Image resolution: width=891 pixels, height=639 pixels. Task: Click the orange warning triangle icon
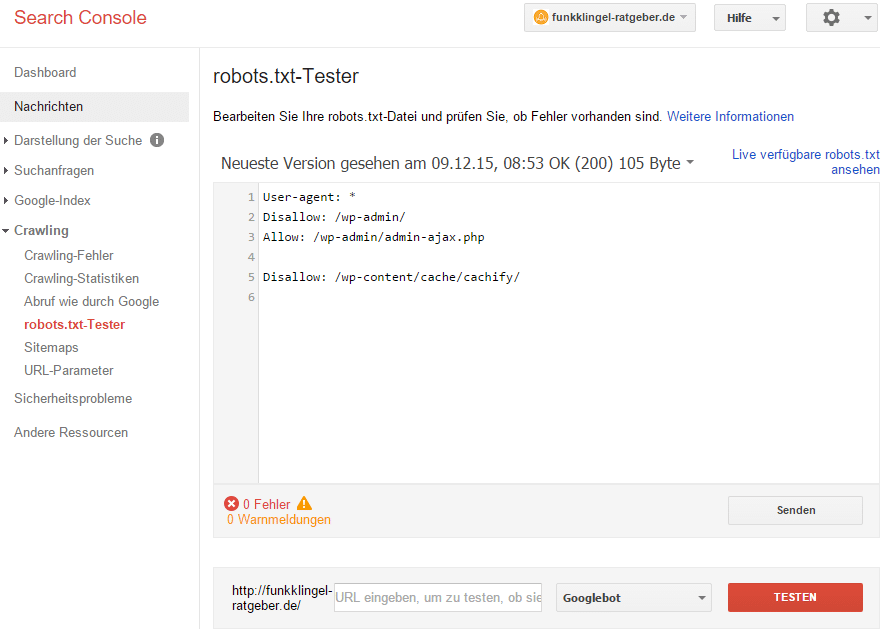[x=305, y=503]
